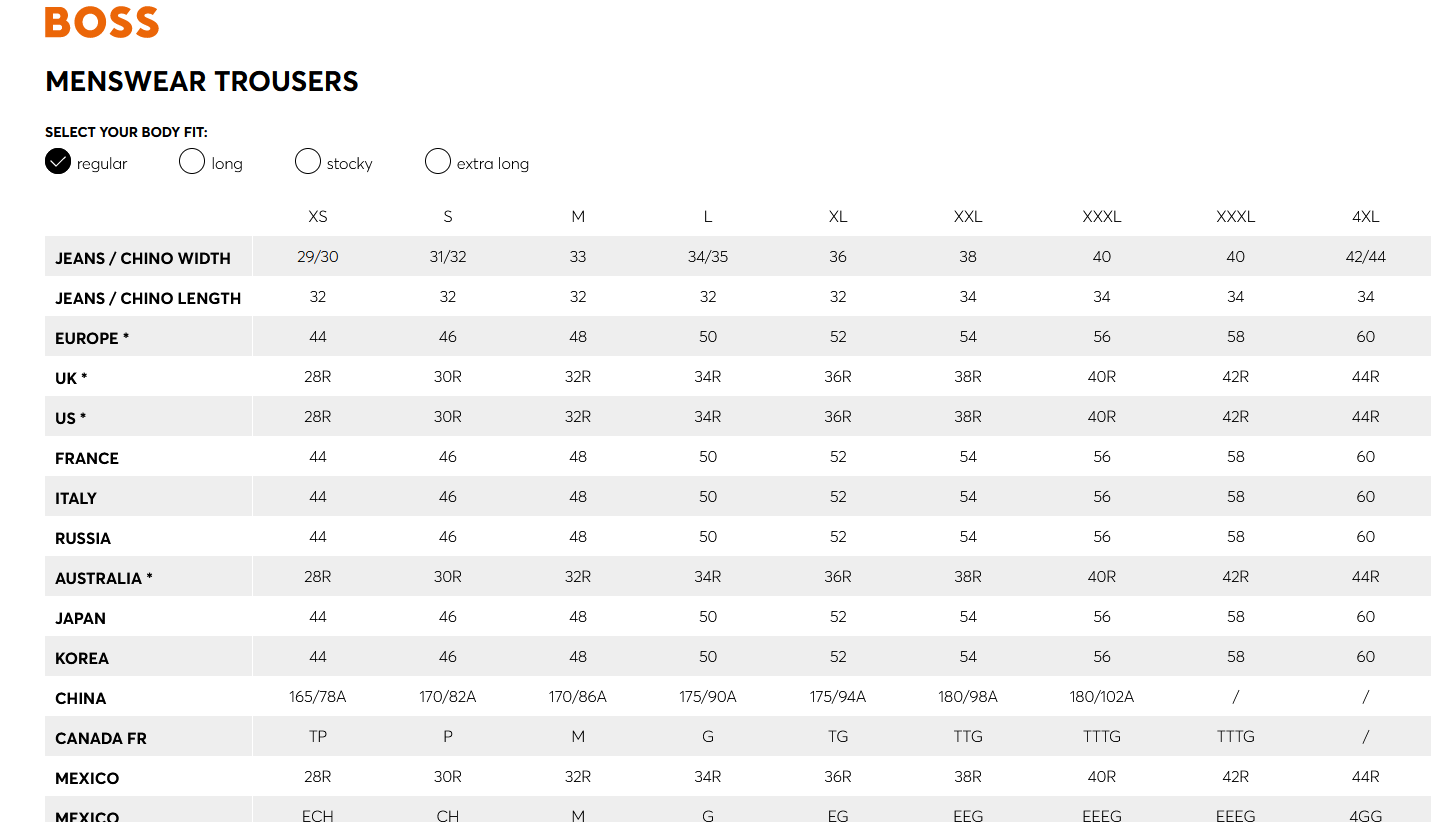
Task: Click the Canada FR row label
Action: [x=101, y=738]
